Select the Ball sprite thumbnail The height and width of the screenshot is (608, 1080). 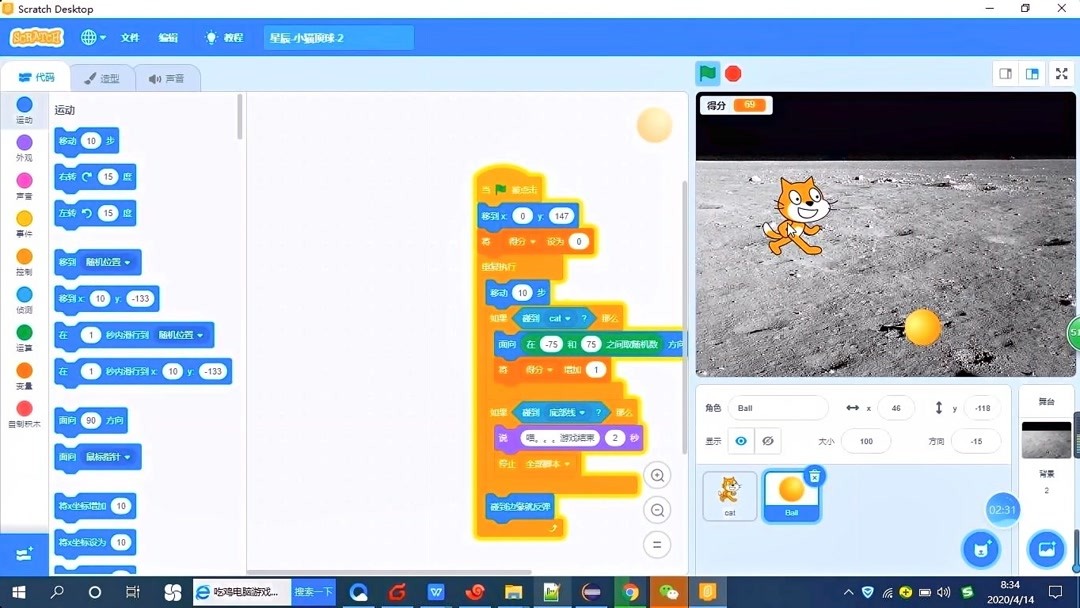(791, 490)
